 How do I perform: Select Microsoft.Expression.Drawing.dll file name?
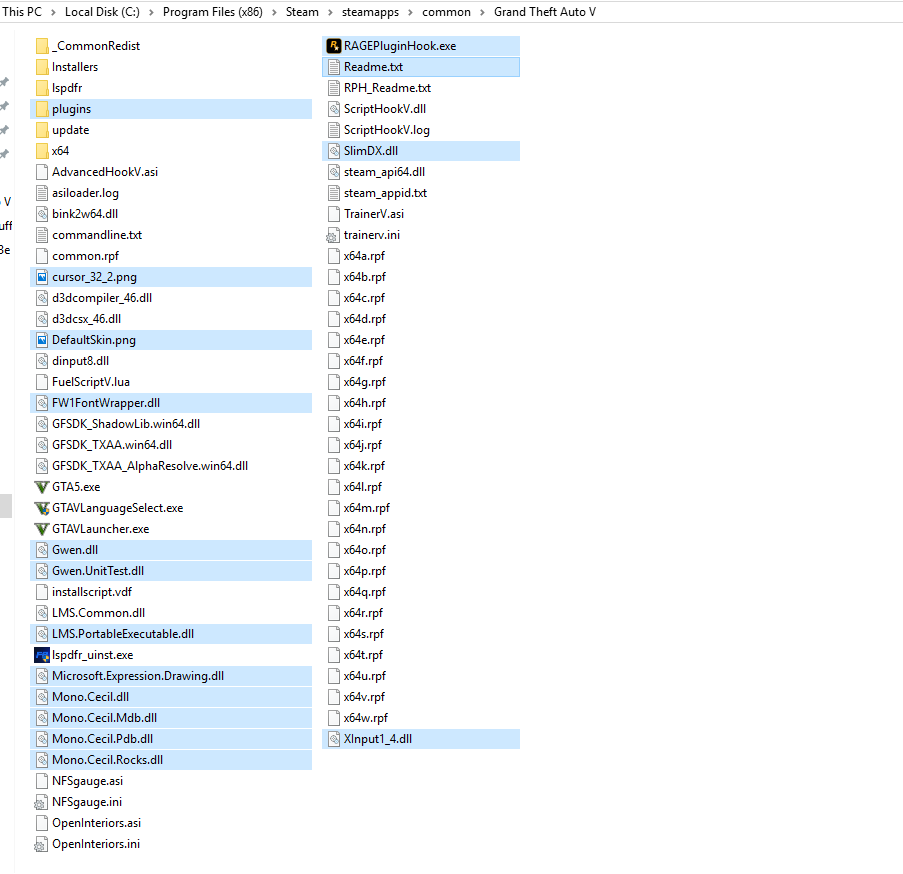pyautogui.click(x=138, y=677)
